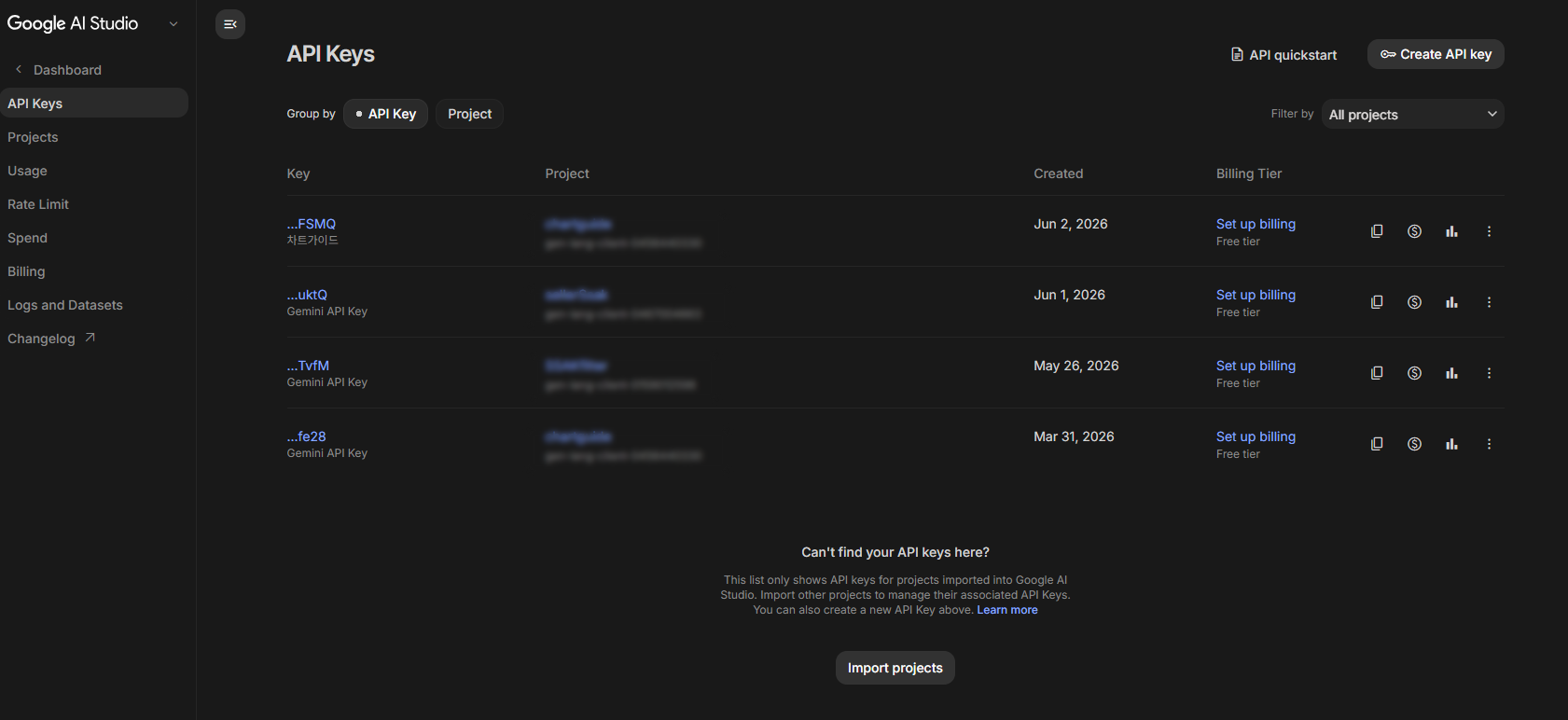Open the All projects filter dropdown
Viewport: 1568px width, 720px height.
1412,114
